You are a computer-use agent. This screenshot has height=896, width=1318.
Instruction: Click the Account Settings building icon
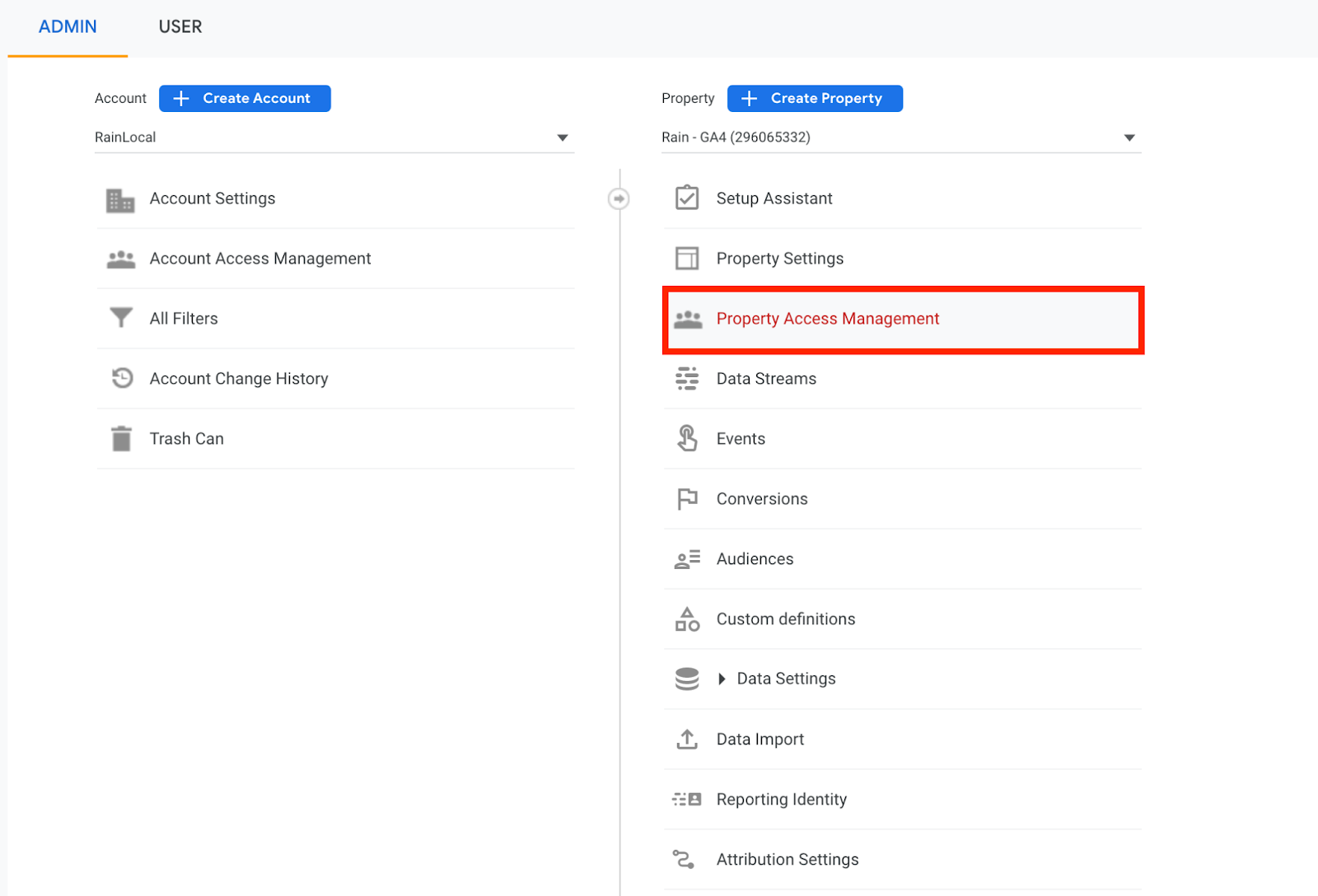click(120, 199)
